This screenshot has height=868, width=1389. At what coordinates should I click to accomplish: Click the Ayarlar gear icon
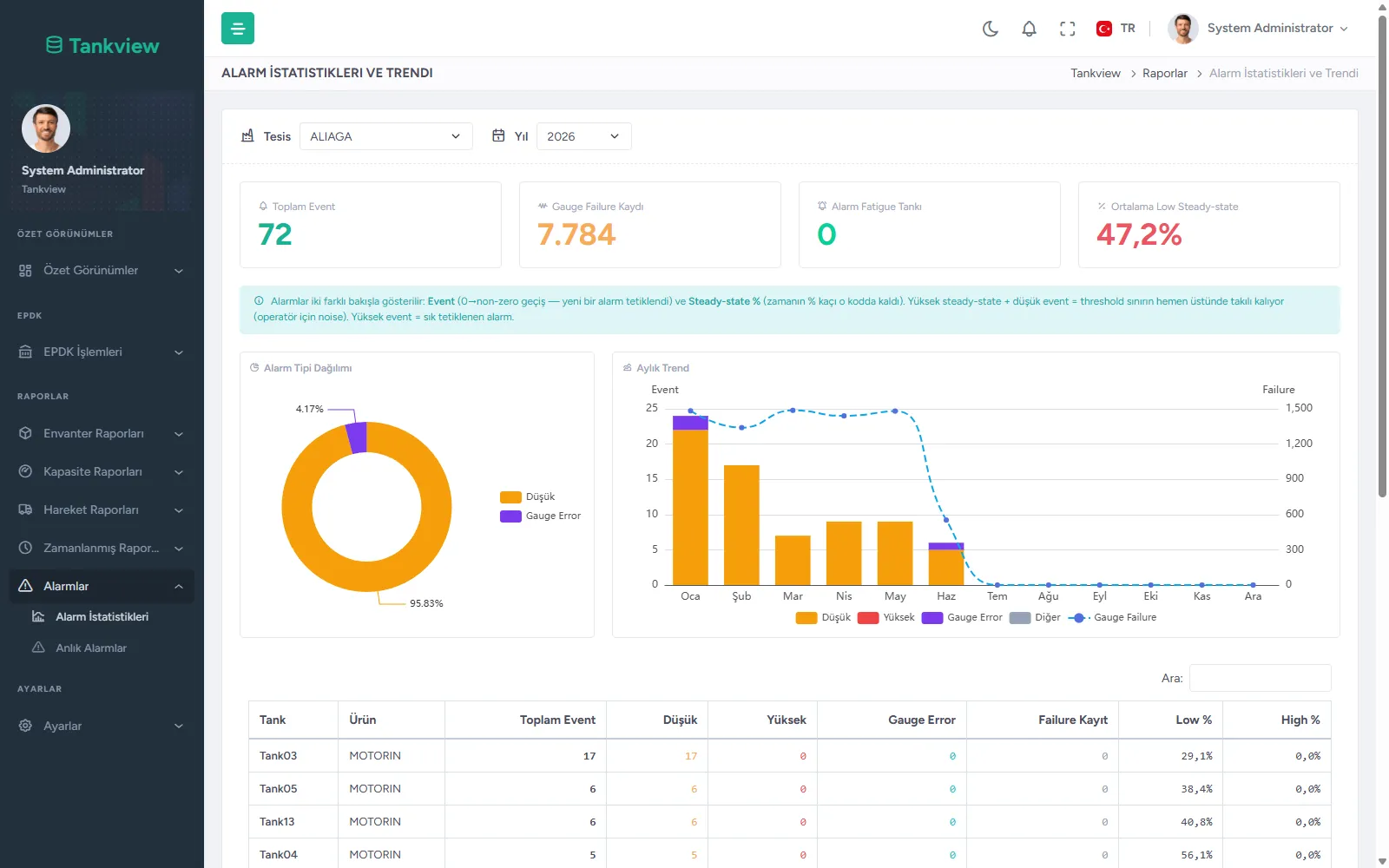(x=25, y=726)
